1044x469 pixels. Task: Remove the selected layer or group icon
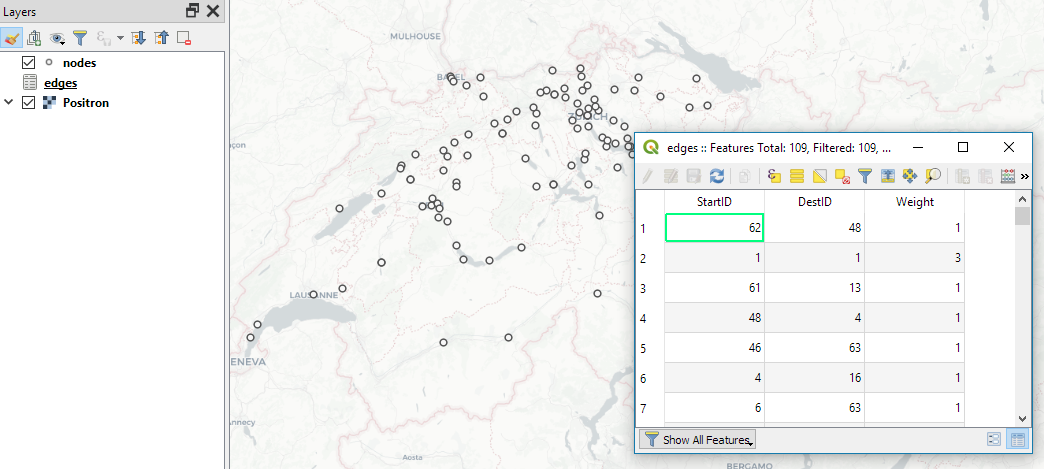point(184,38)
